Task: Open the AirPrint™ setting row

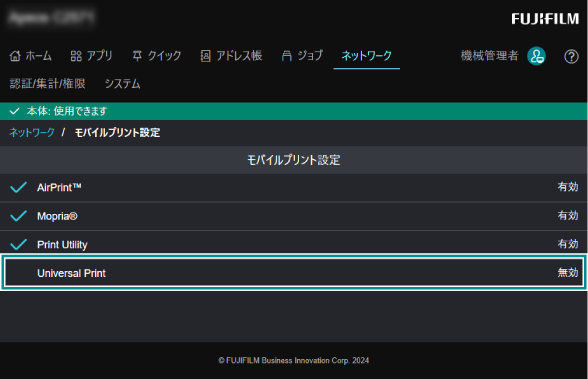Action: tap(294, 187)
